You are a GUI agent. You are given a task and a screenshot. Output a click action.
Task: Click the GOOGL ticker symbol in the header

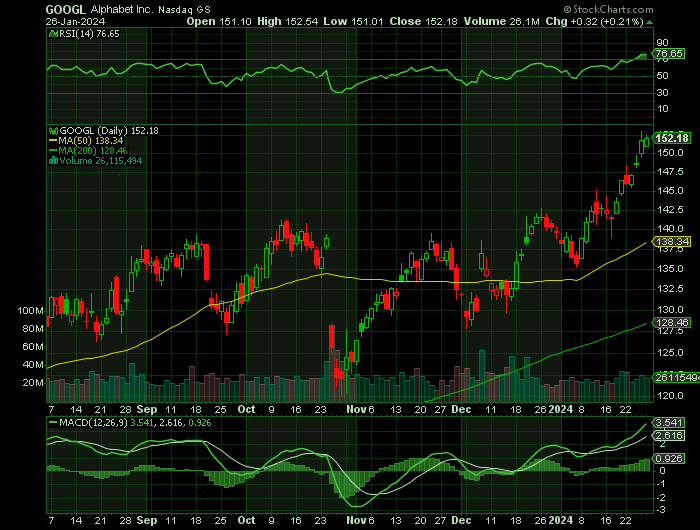coord(66,9)
